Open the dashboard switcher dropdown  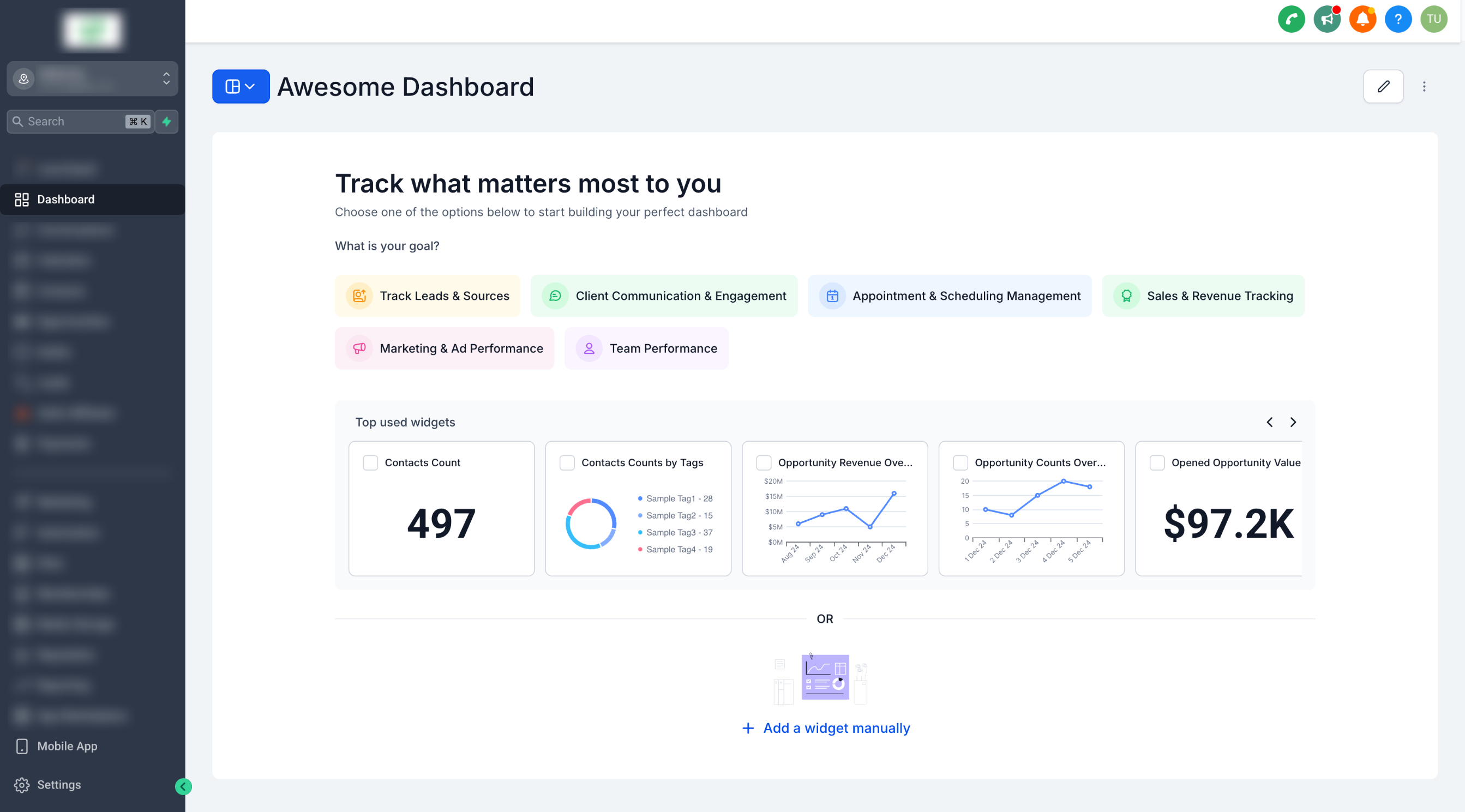coord(241,86)
